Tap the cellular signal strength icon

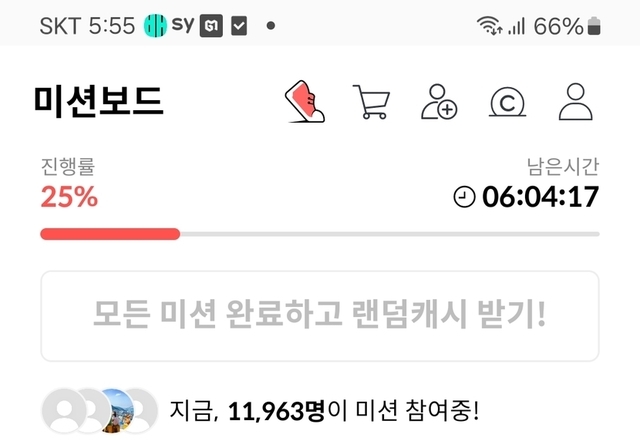[x=516, y=27]
